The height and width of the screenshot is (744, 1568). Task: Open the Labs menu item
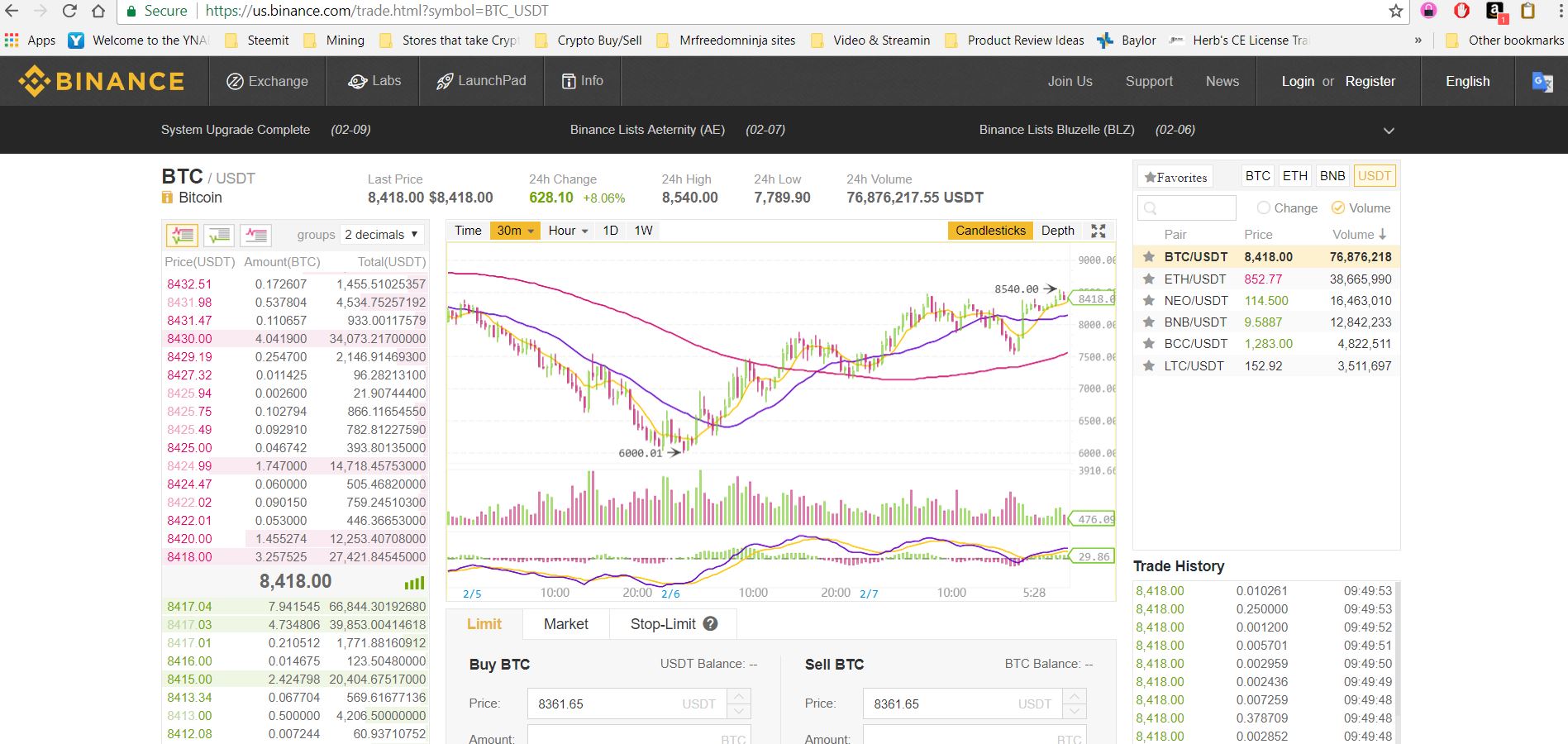pos(374,81)
